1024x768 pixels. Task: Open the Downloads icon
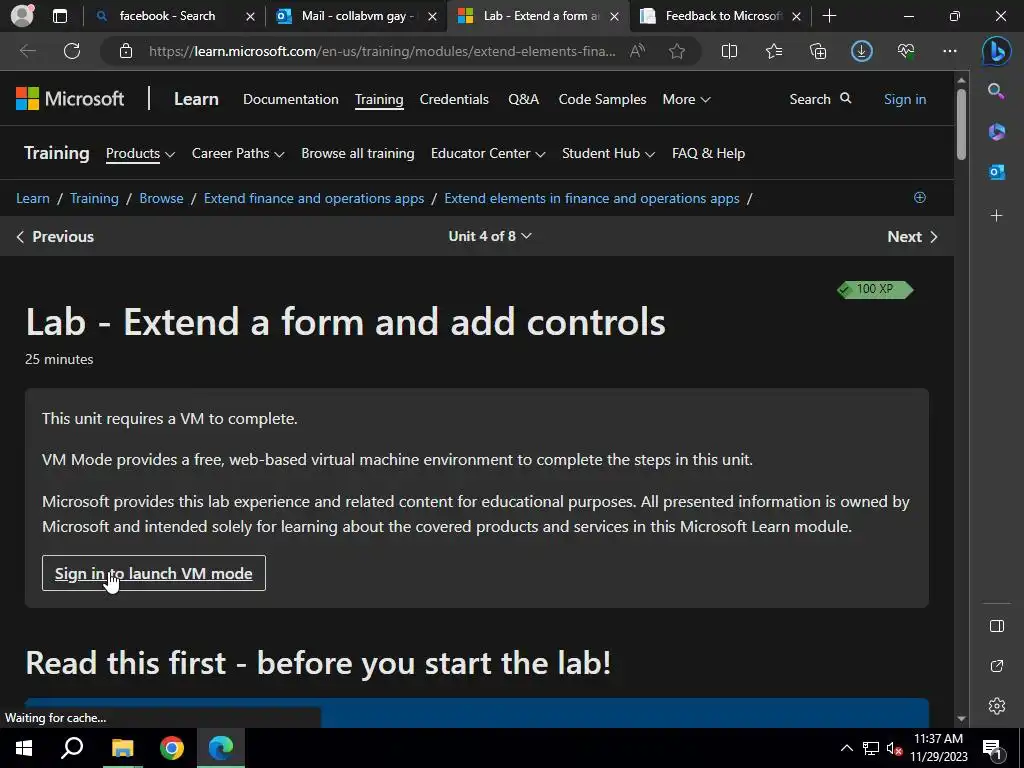tap(861, 51)
